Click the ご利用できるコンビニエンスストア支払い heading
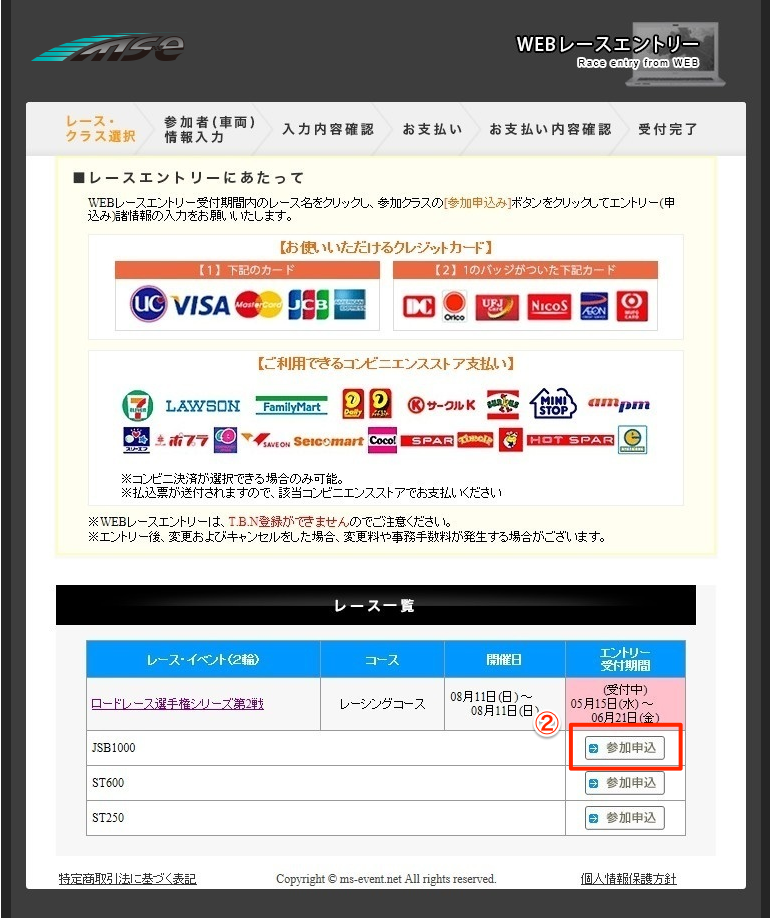This screenshot has height=918, width=770. (x=385, y=364)
